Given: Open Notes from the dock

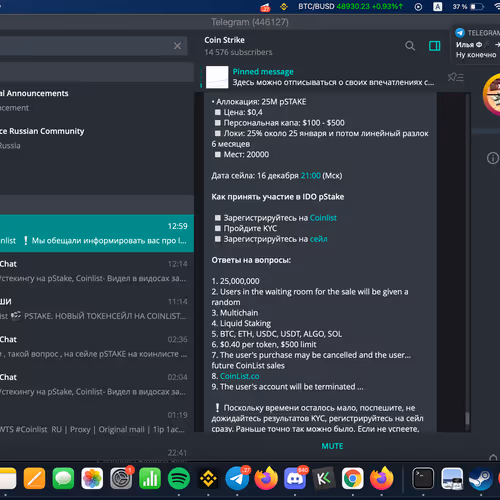Looking at the screenshot, I should 7,478.
